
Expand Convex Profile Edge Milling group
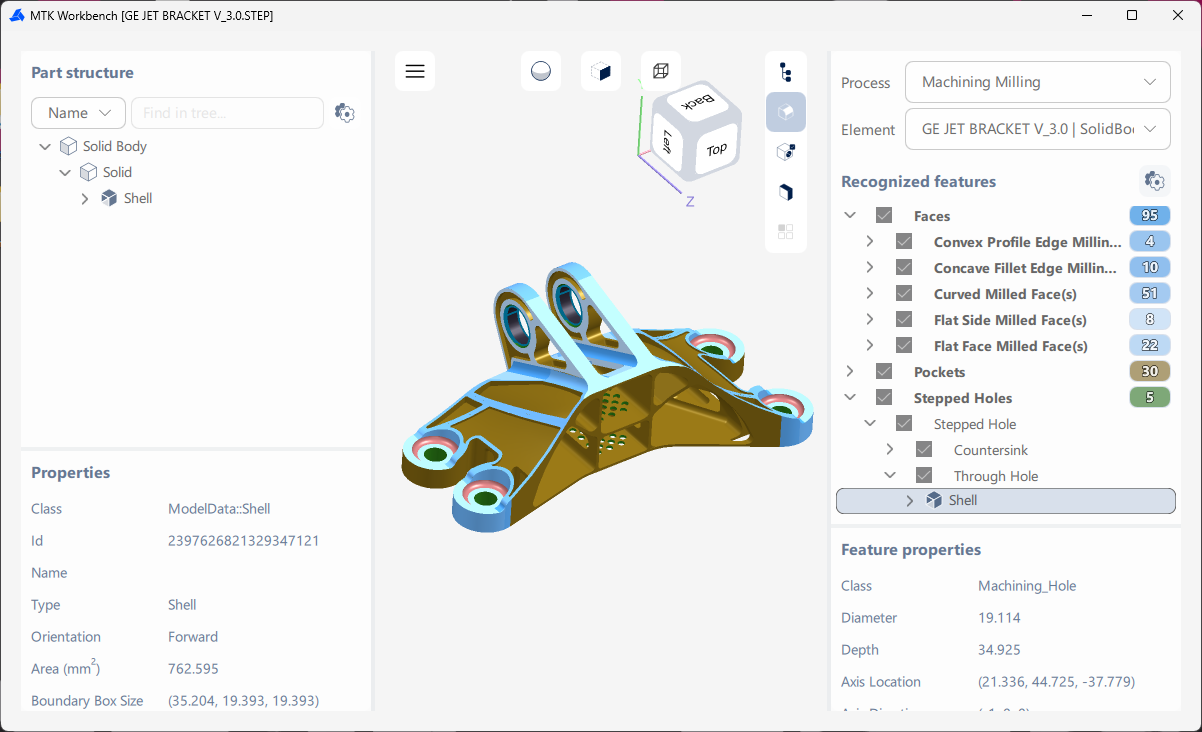[x=870, y=242]
